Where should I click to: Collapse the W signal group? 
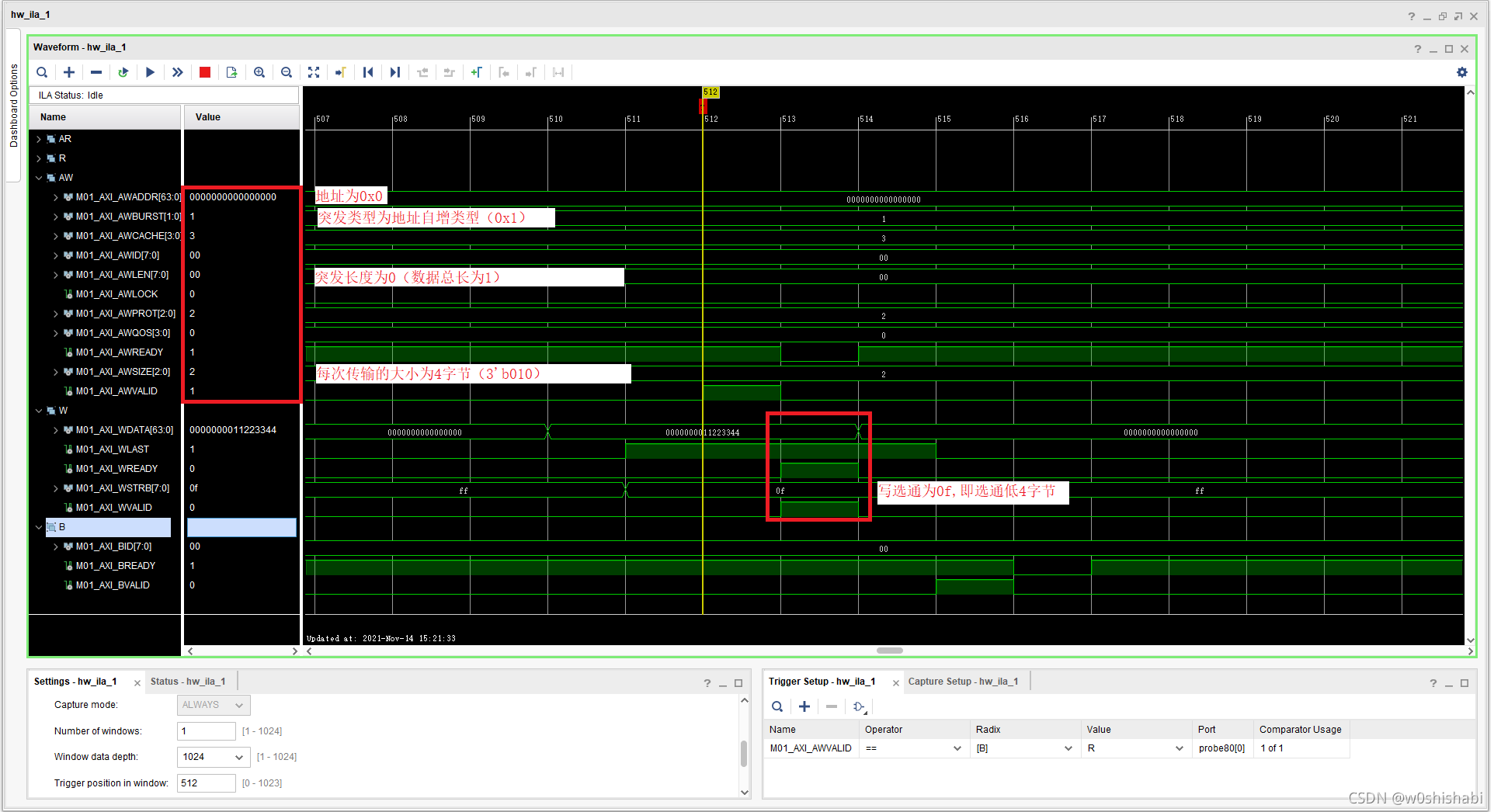point(39,411)
